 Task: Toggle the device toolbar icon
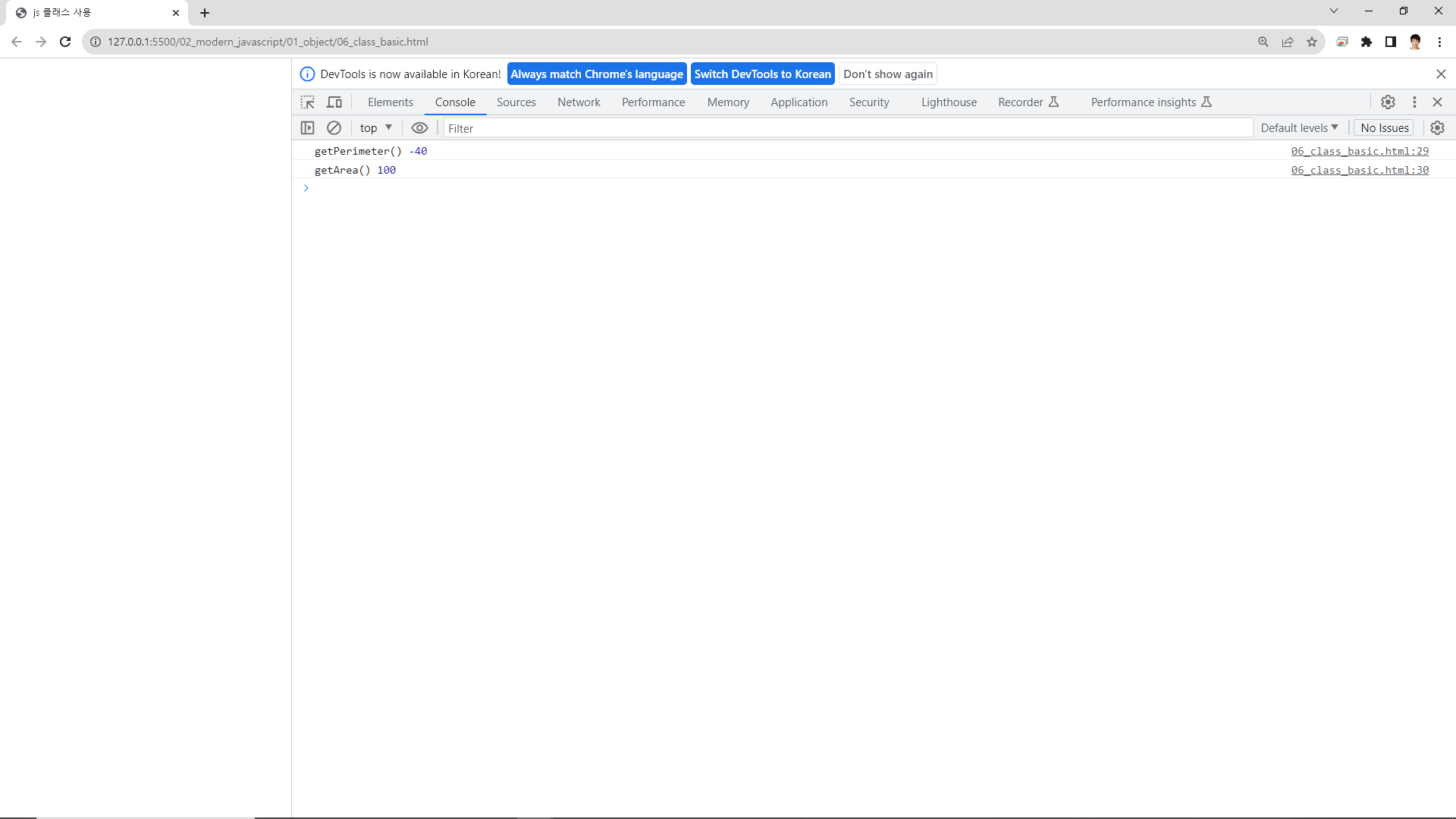coord(334,102)
